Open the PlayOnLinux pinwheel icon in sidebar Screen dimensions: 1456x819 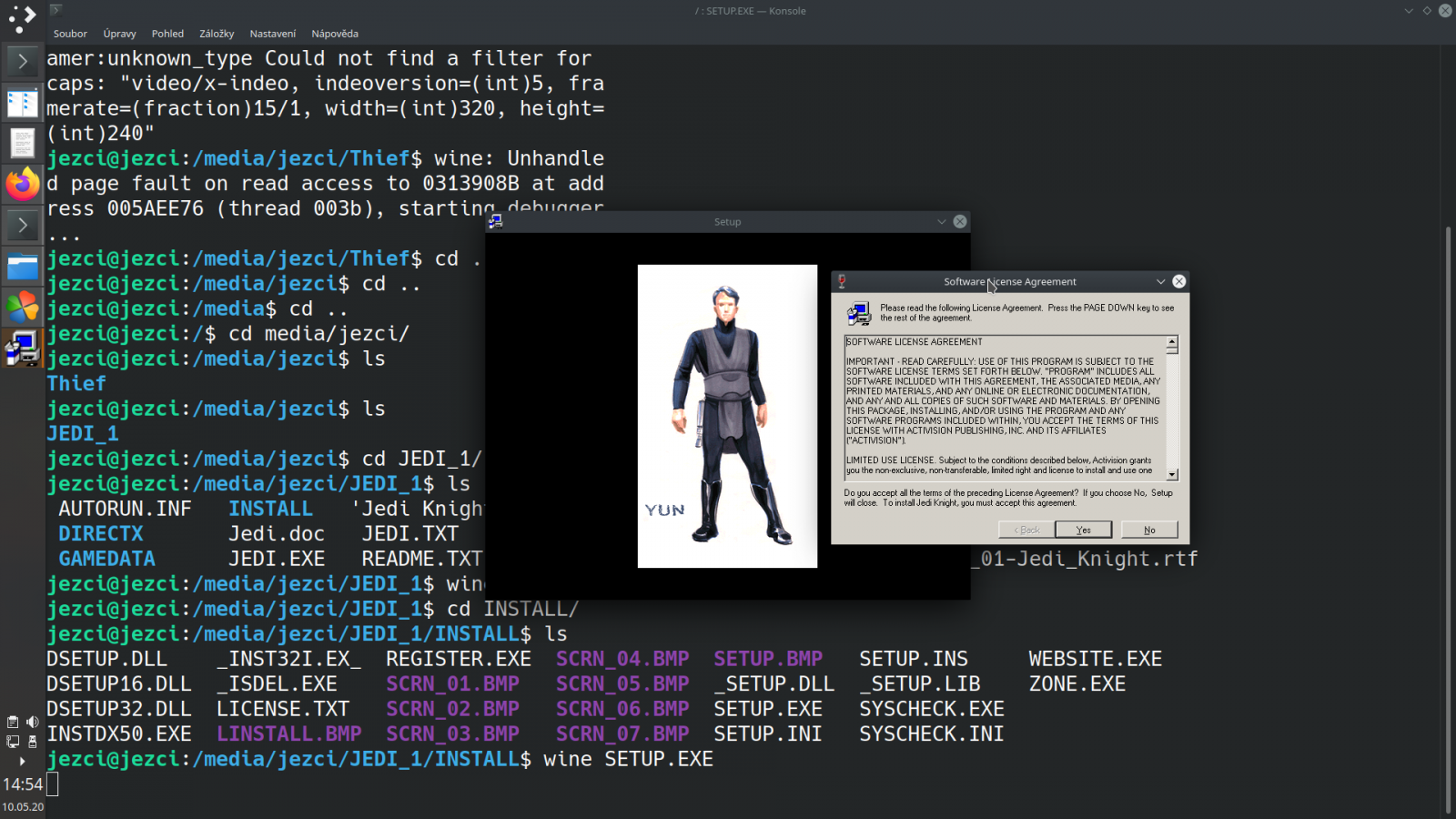click(x=23, y=307)
